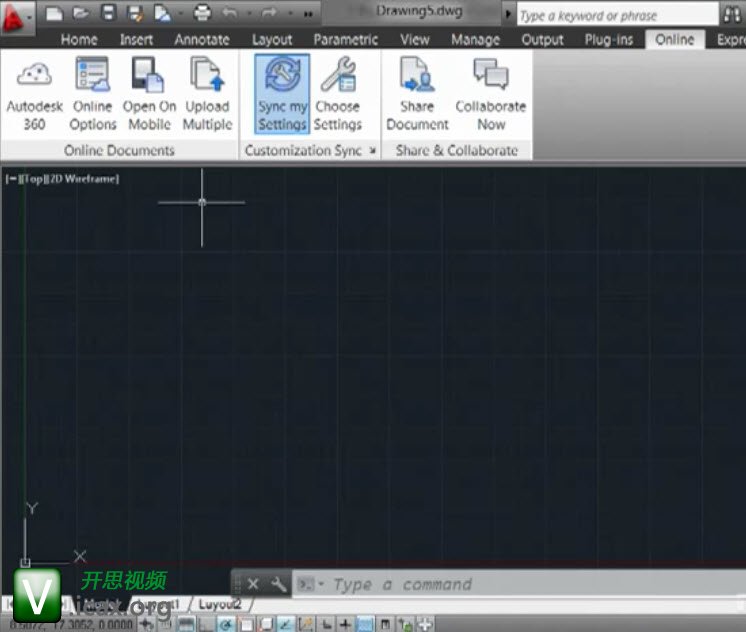Open the [-] viewport controls menu
This screenshot has height=632, width=746.
(12, 179)
